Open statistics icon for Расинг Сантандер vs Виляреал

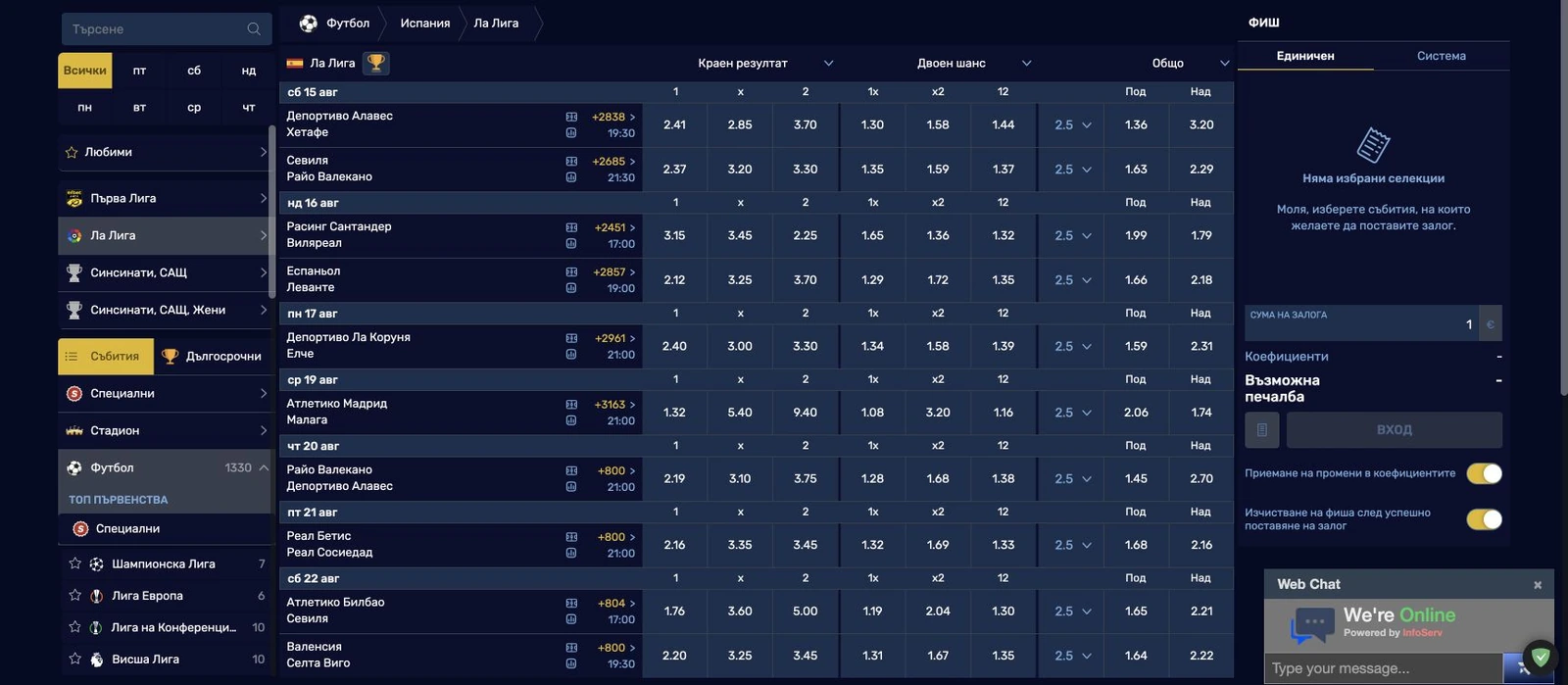(571, 244)
